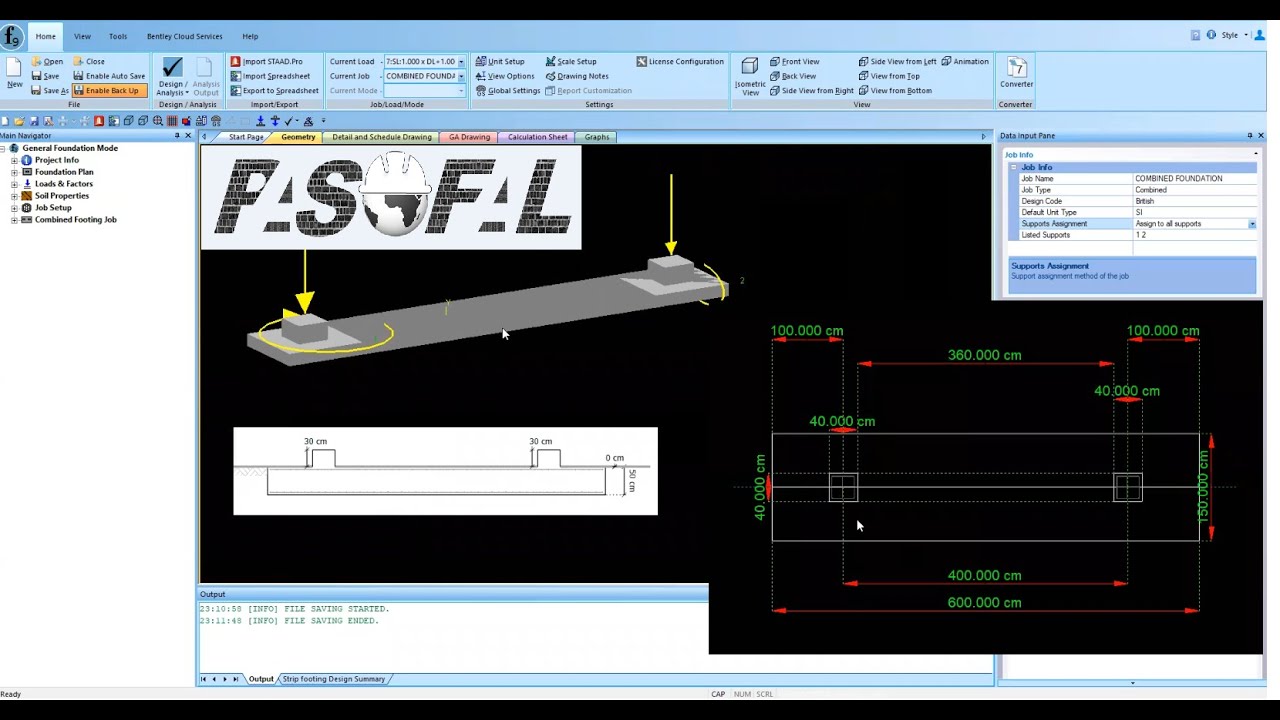Screen dimensions: 1280x720
Task: Open the Current Load dropdown
Action: tap(461, 62)
